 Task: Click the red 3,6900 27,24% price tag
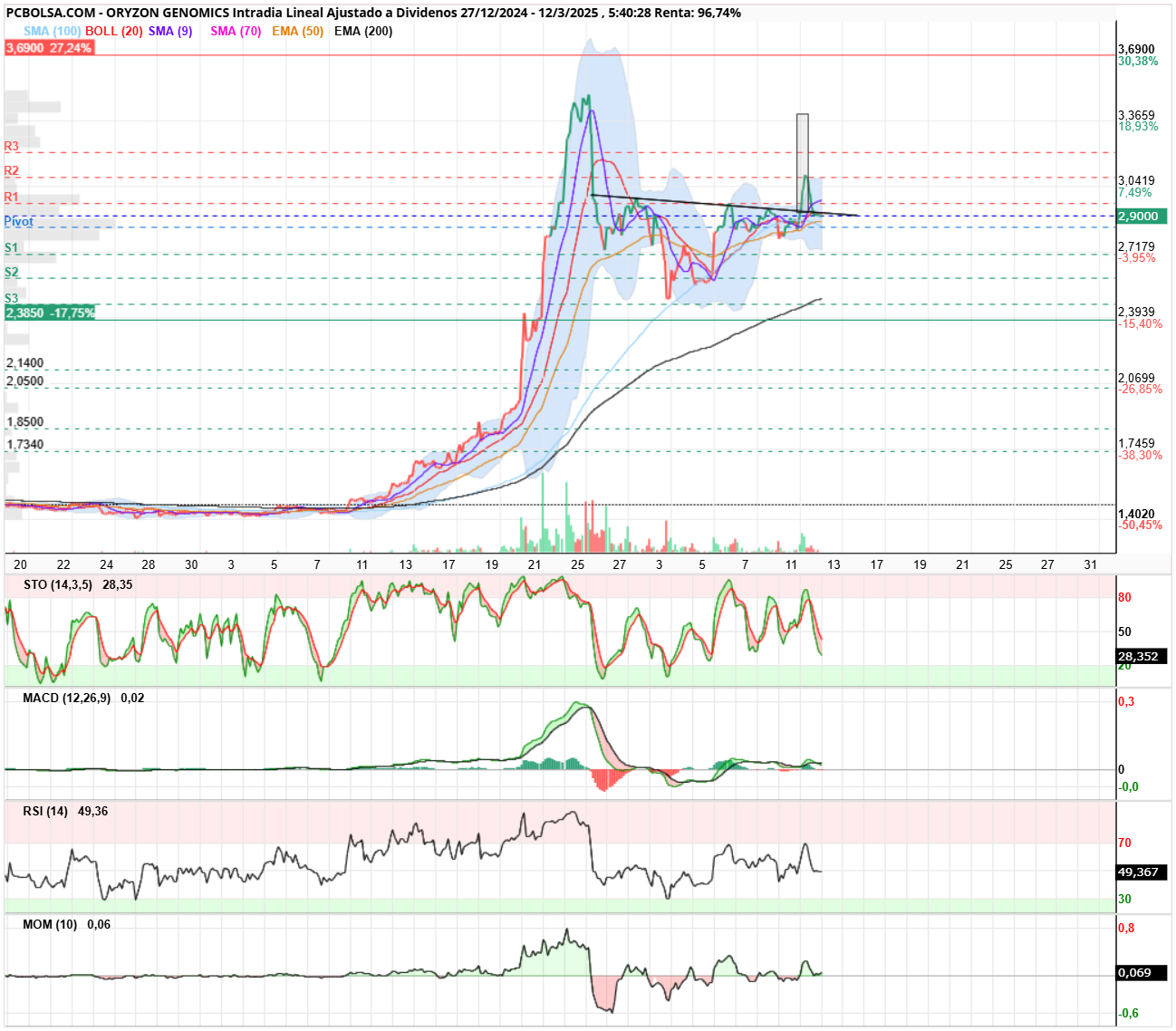(49, 47)
